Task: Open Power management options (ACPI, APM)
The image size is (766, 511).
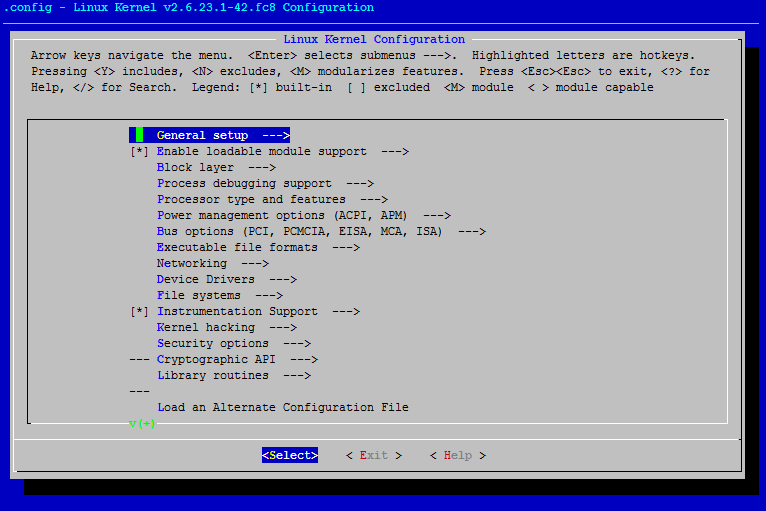Action: point(304,215)
